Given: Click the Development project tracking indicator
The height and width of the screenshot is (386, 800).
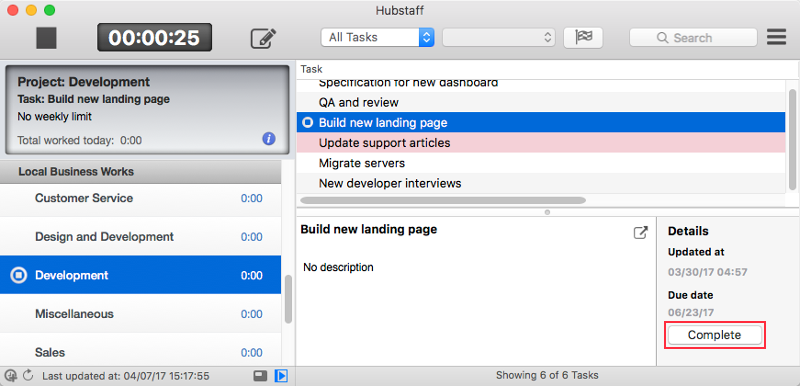Looking at the screenshot, I should [x=19, y=275].
